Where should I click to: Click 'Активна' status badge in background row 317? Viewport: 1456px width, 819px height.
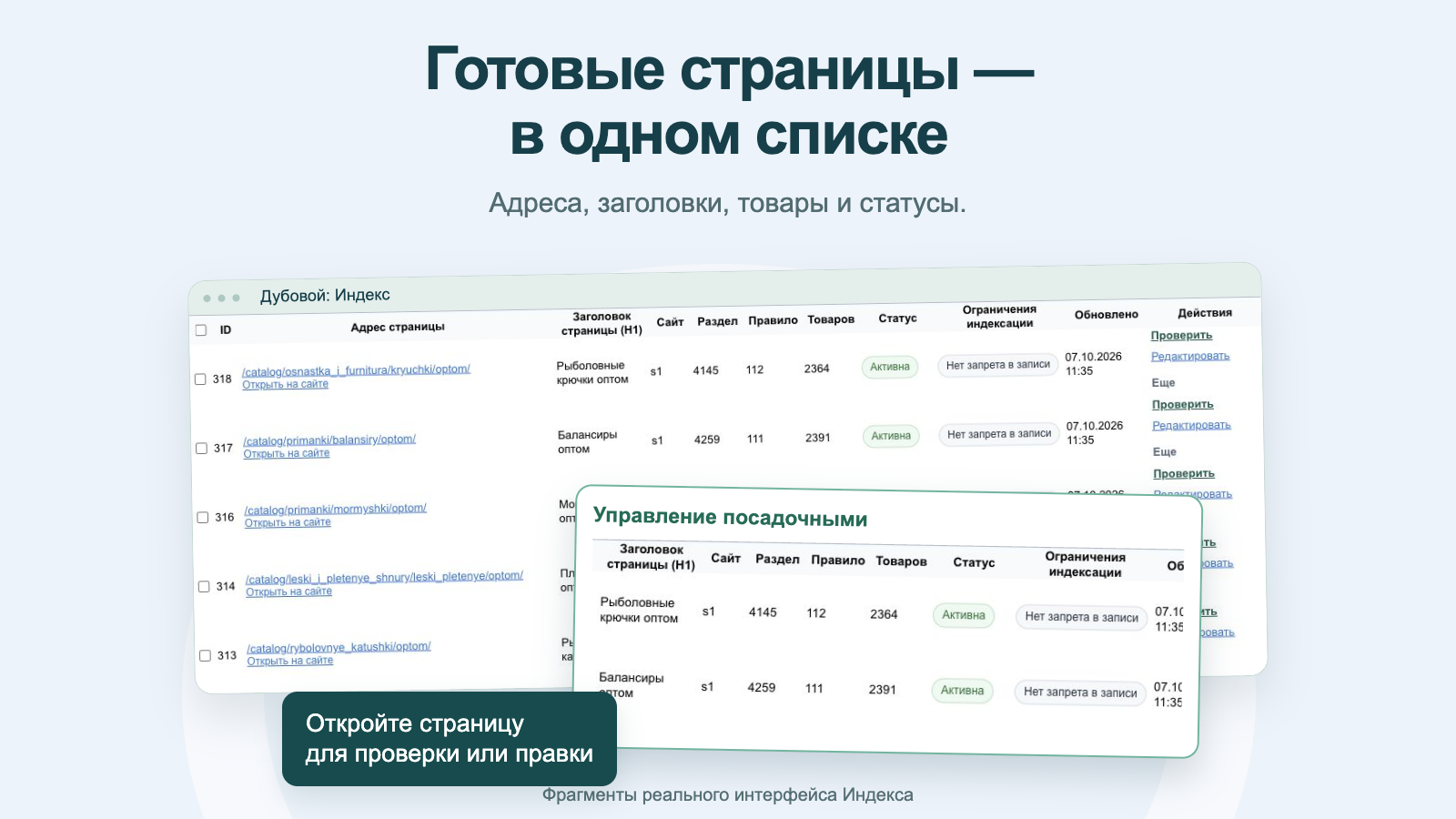tap(891, 436)
